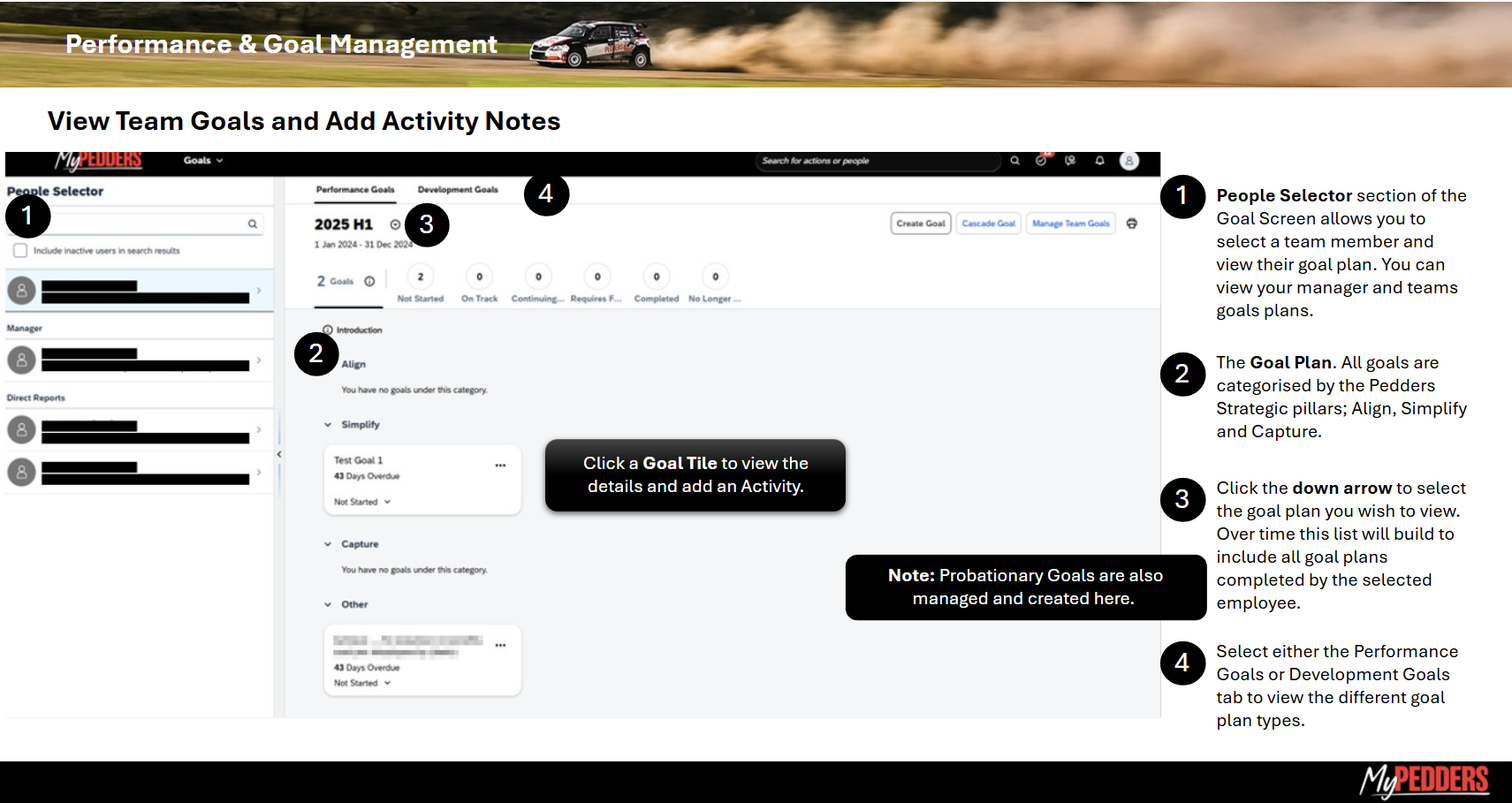The image size is (1512, 803).
Task: Click the print goal plan icon
Action: pos(1131,223)
